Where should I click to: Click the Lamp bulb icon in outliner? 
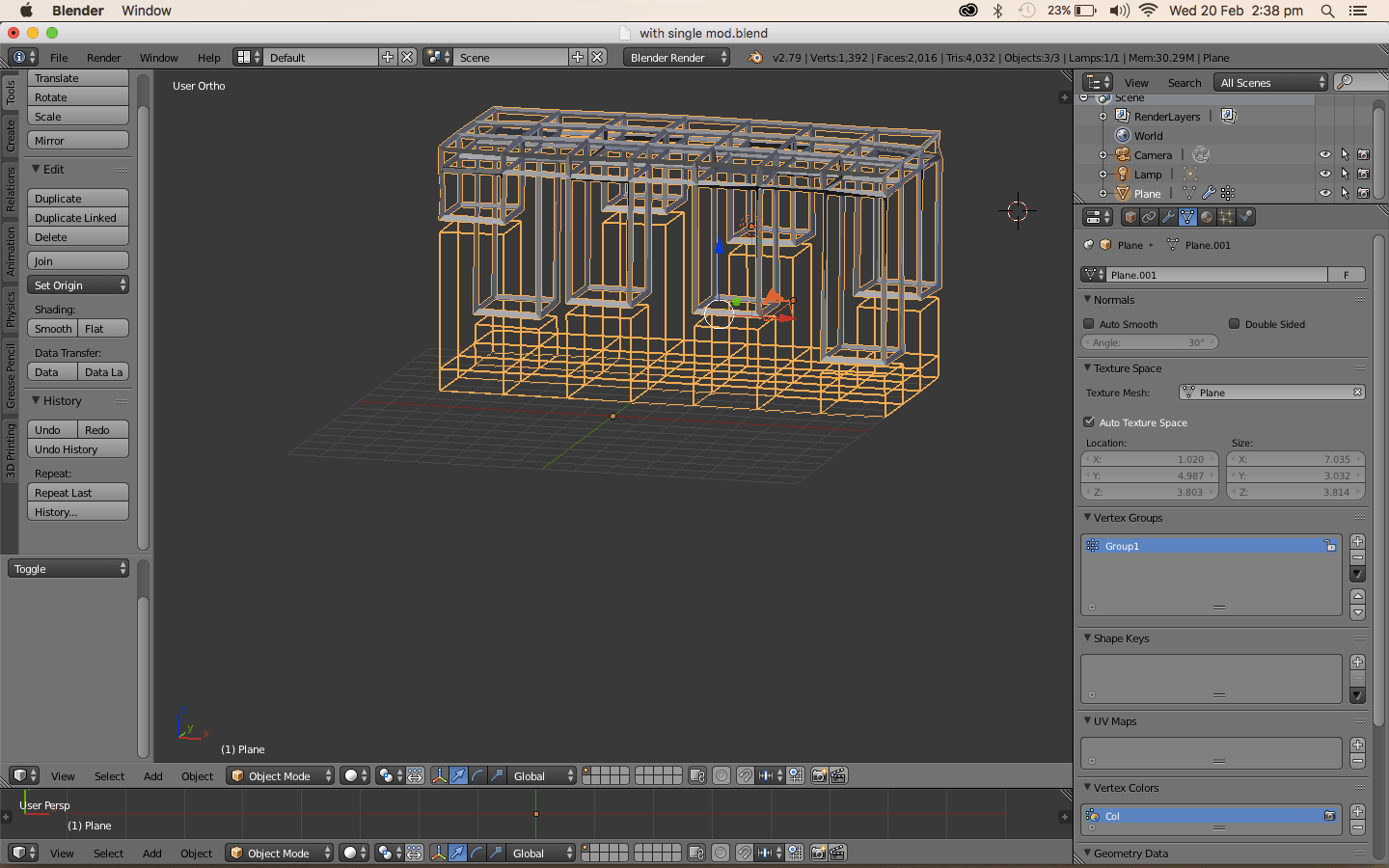[1123, 174]
